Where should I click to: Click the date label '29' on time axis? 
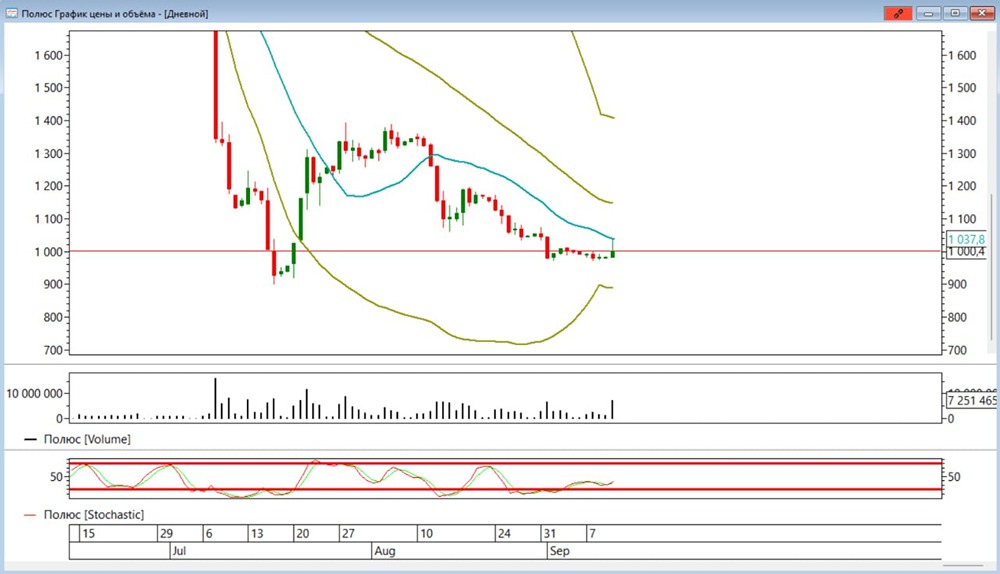(x=166, y=533)
